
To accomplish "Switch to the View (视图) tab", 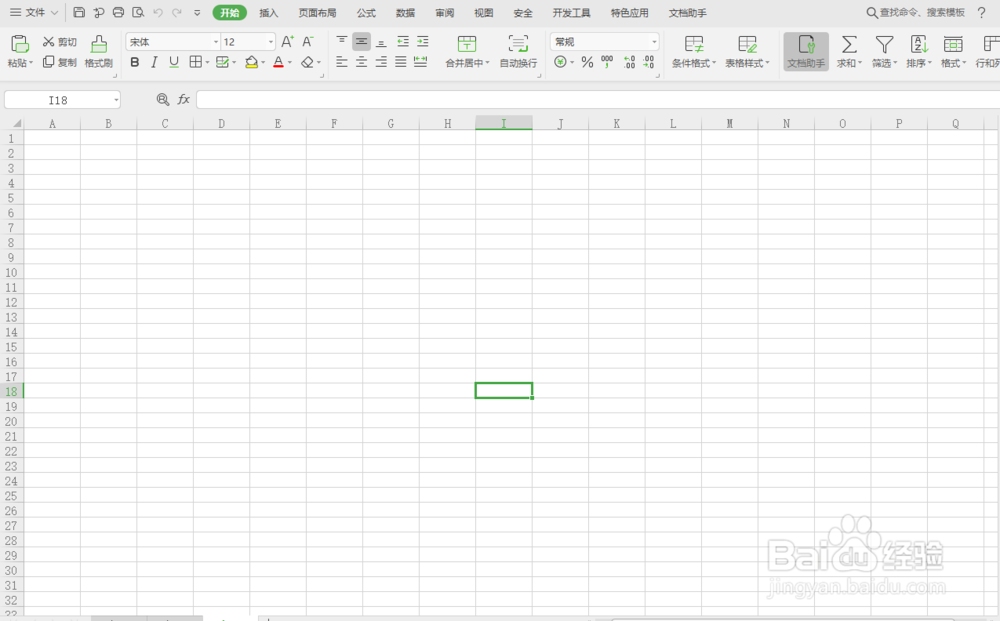I will click(483, 13).
